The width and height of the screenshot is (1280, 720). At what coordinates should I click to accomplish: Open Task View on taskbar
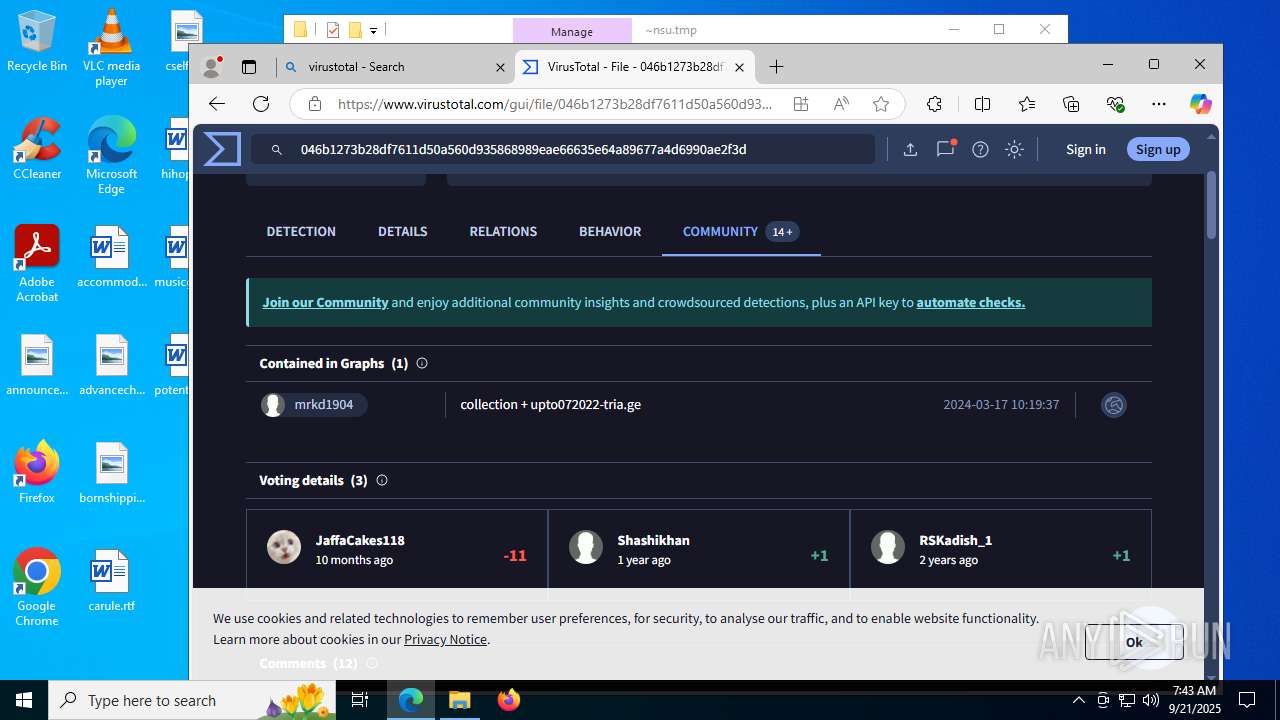click(x=360, y=700)
